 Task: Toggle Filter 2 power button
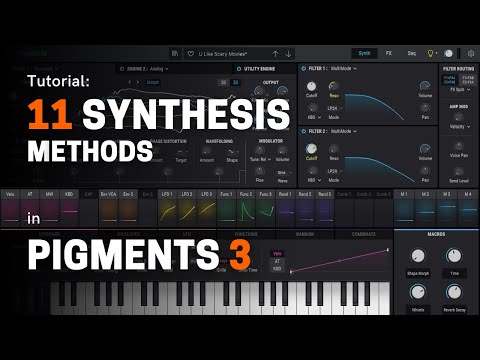pos(304,131)
